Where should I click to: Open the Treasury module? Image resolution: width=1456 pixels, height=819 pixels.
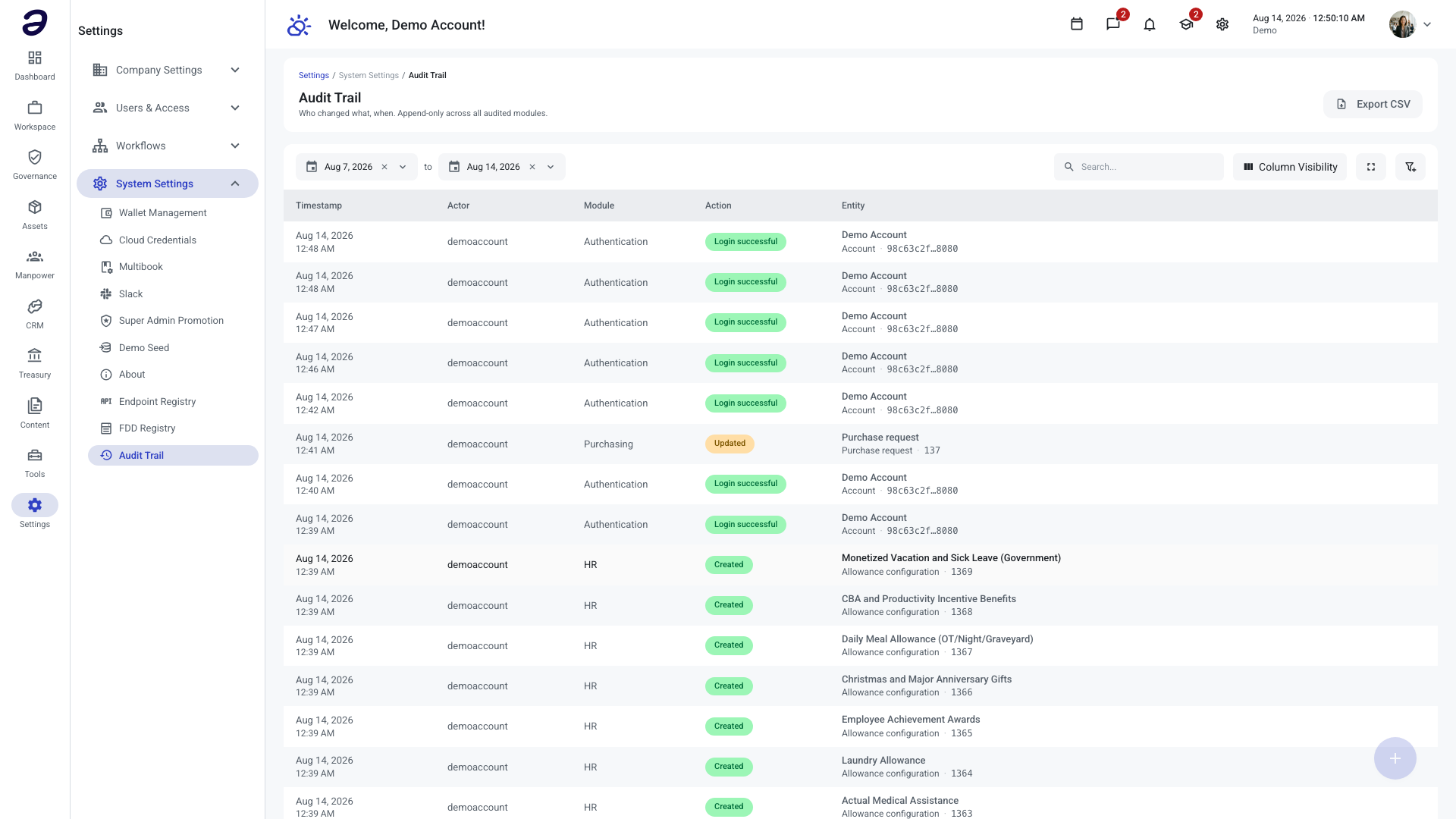[x=35, y=364]
